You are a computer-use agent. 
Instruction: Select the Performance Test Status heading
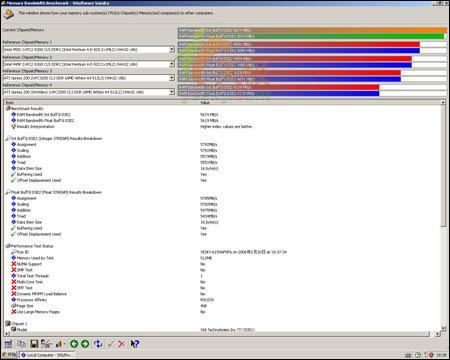pyautogui.click(x=32, y=246)
